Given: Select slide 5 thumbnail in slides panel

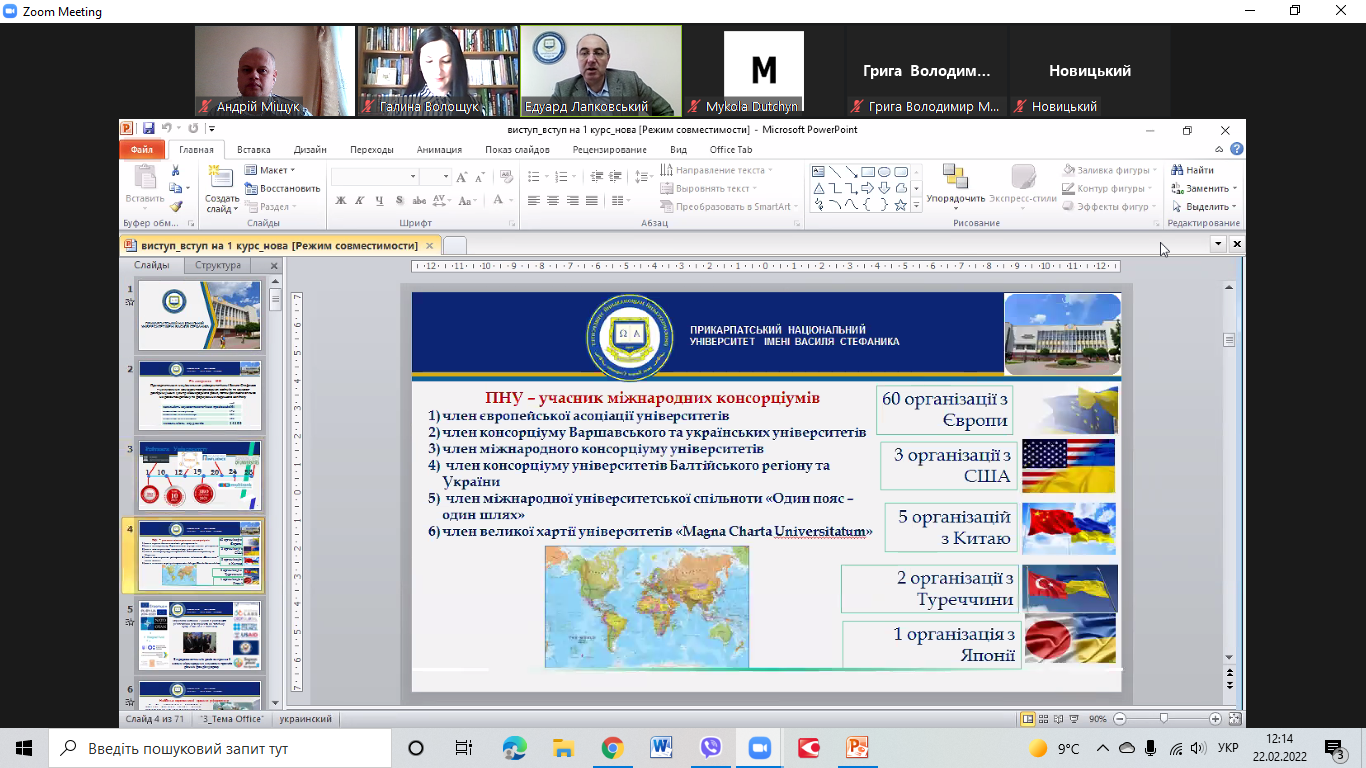Looking at the screenshot, I should [199, 636].
